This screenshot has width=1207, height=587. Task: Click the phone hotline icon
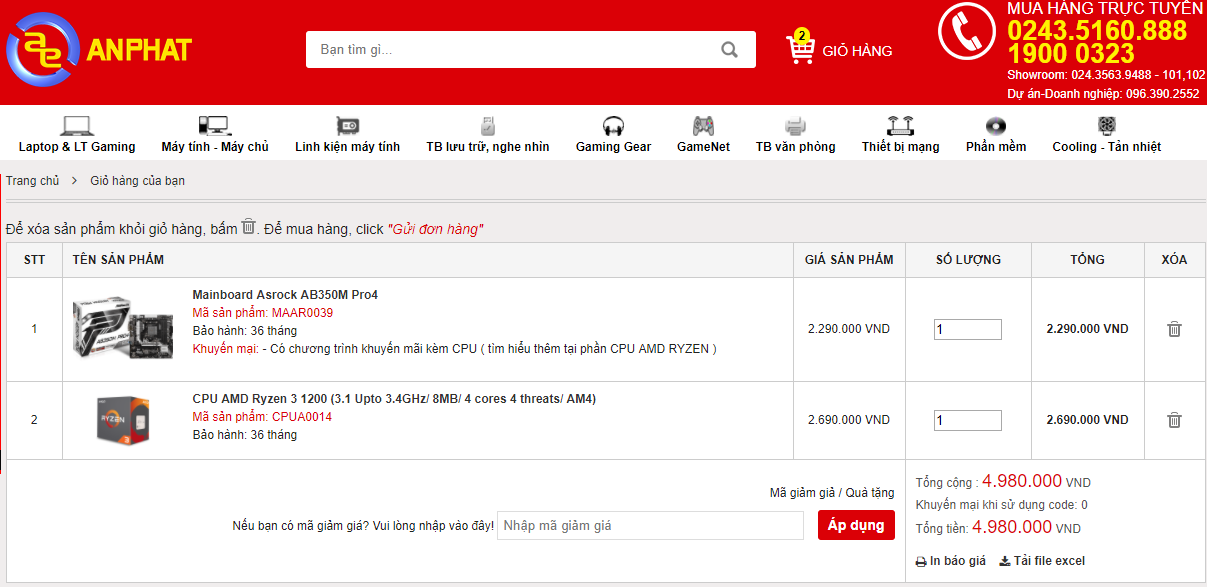click(x=966, y=31)
